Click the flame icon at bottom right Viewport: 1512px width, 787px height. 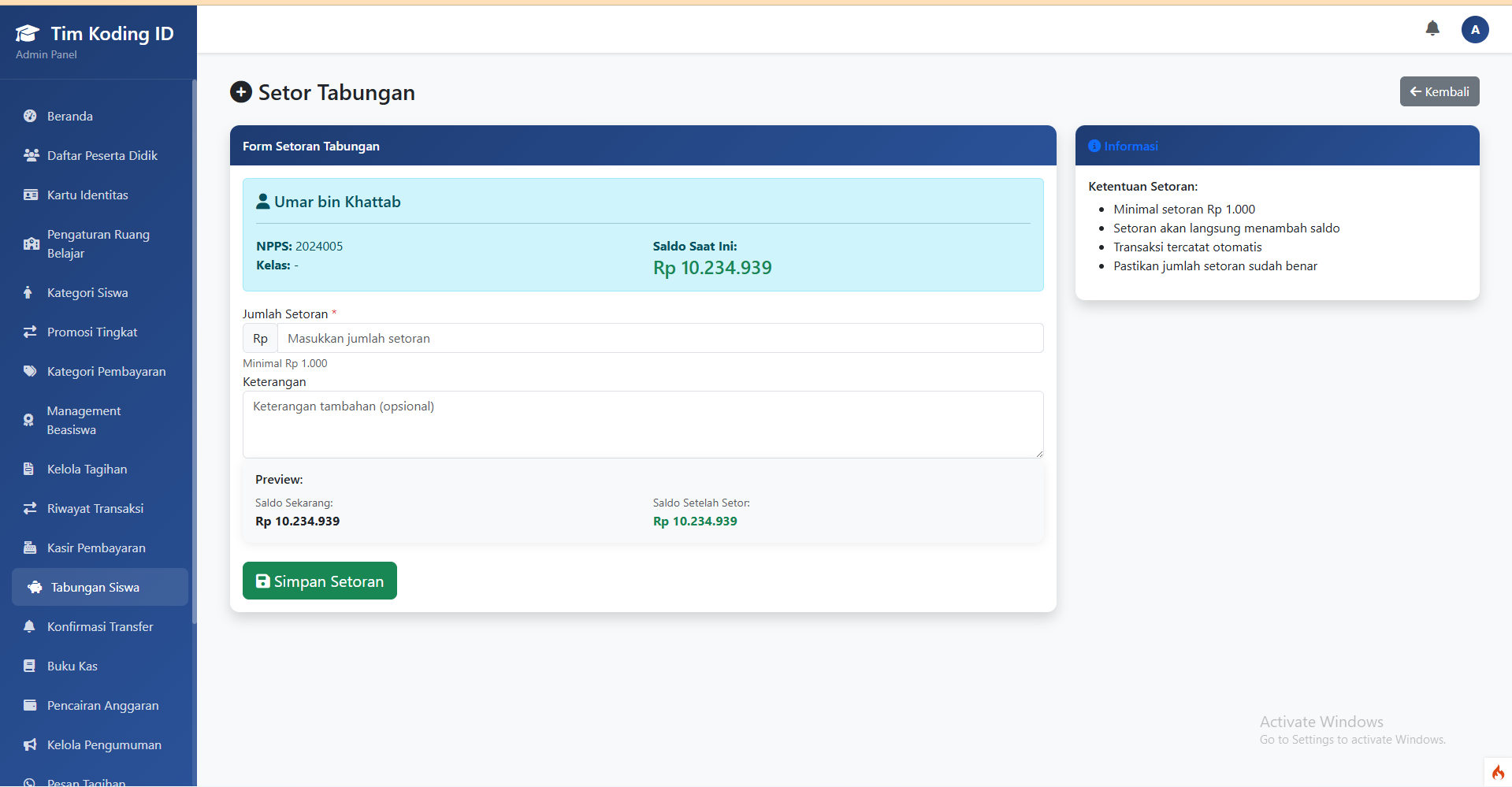(x=1498, y=772)
